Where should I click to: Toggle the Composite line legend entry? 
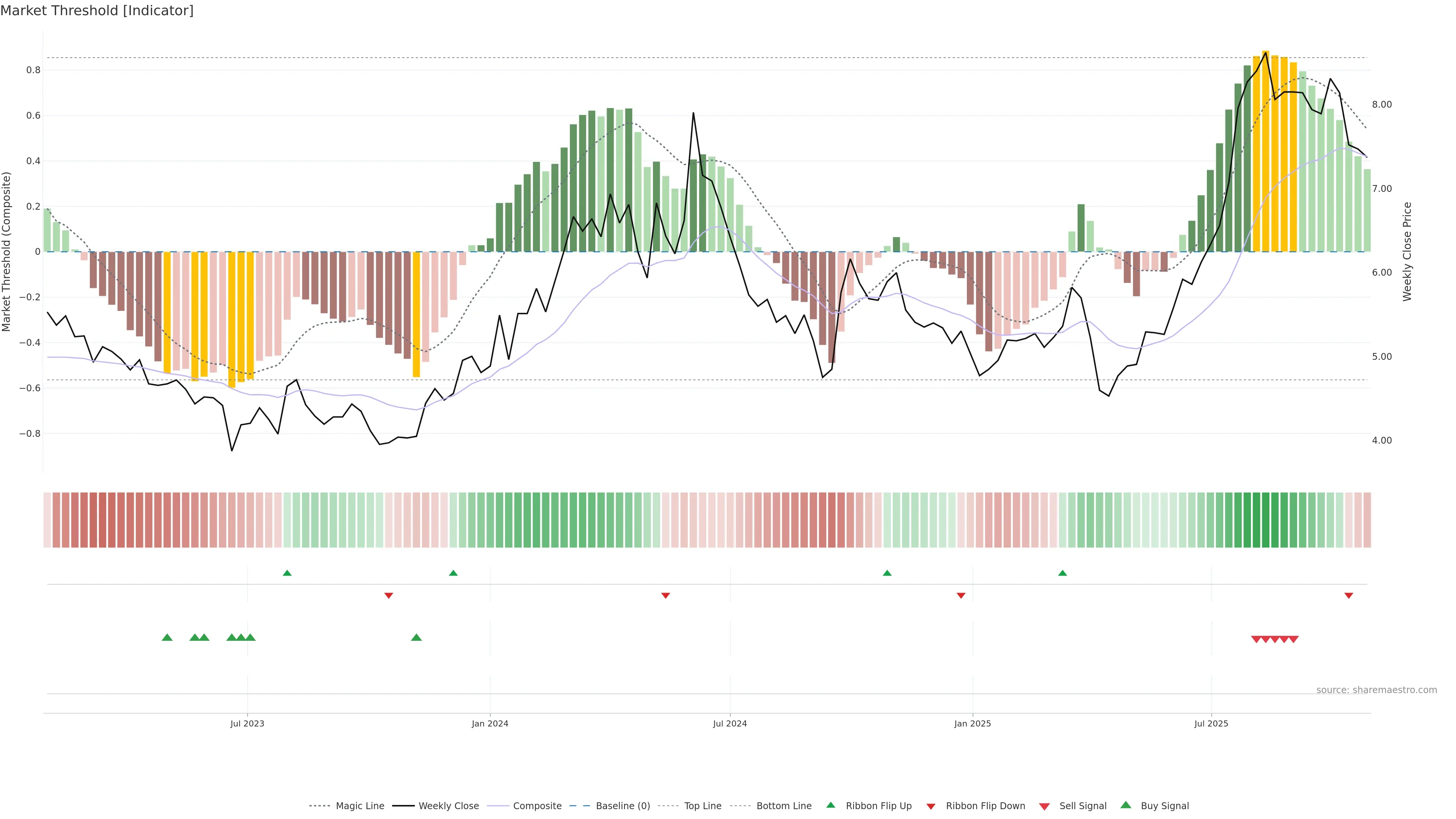[537, 806]
